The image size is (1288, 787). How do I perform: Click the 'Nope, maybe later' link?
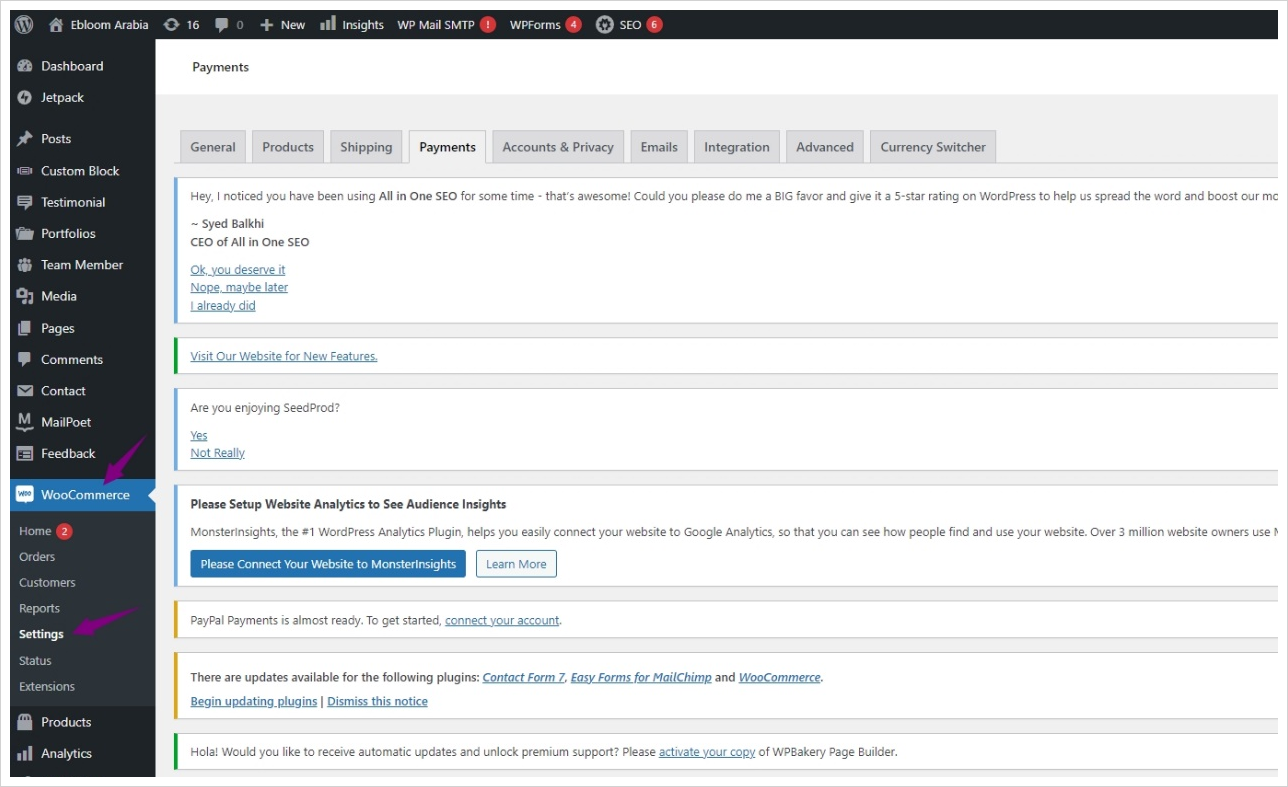tap(239, 288)
